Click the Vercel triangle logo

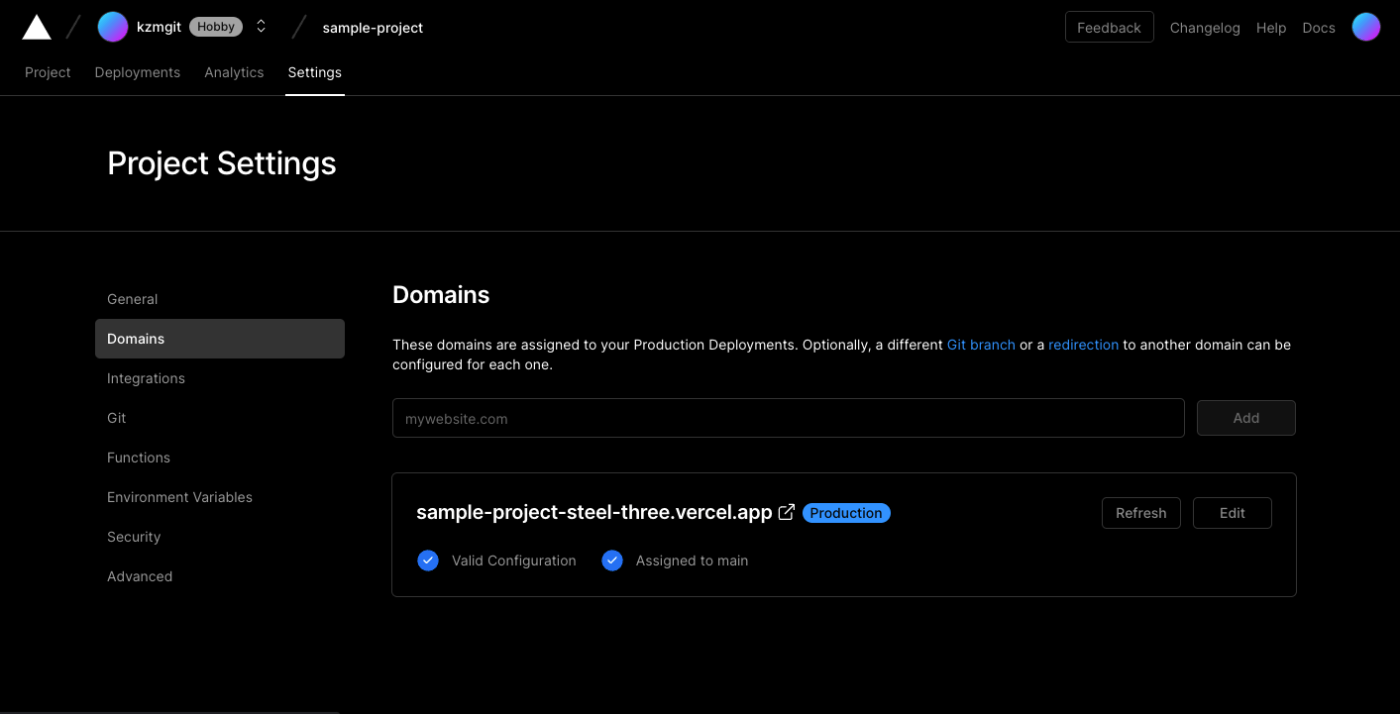(36, 27)
